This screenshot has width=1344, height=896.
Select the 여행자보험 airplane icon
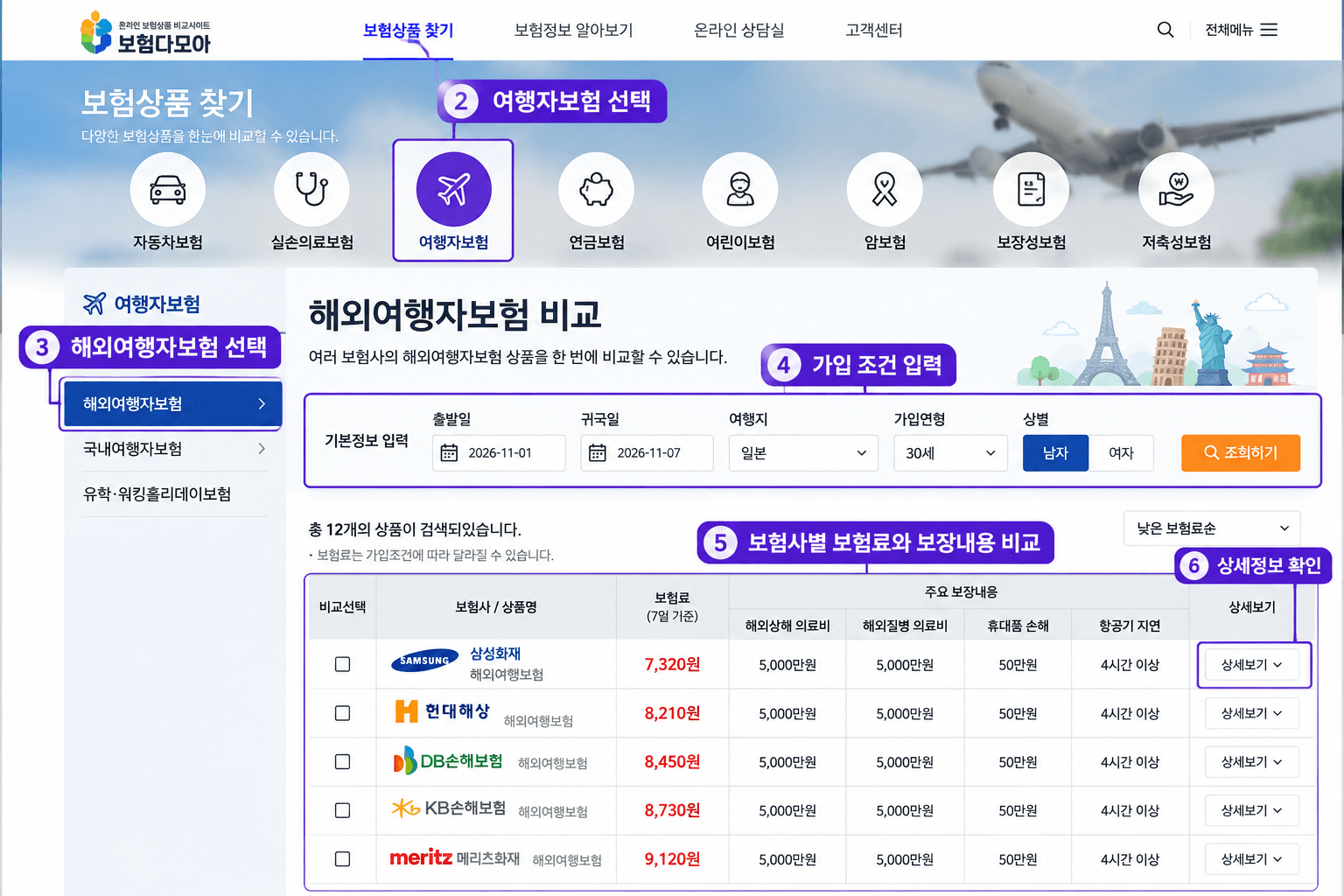(453, 190)
